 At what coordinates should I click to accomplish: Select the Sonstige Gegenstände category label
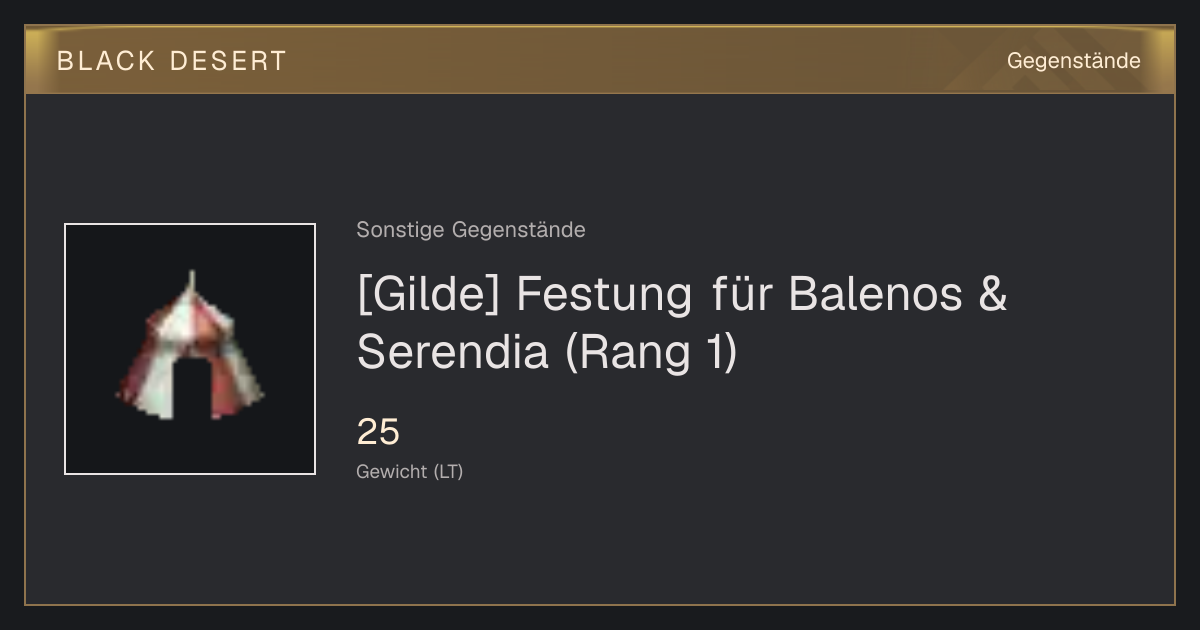(471, 230)
